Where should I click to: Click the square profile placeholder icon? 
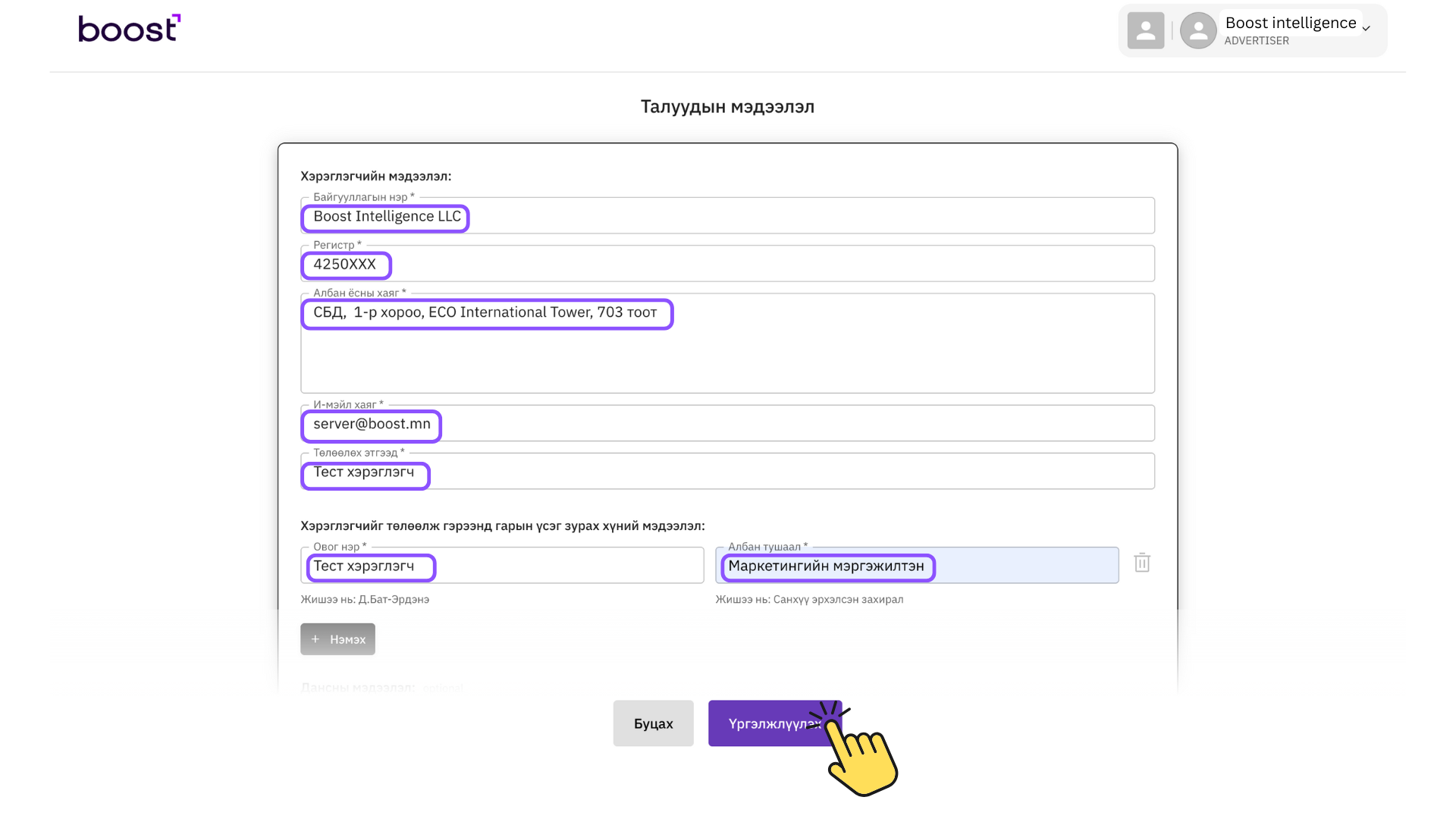(x=1145, y=31)
